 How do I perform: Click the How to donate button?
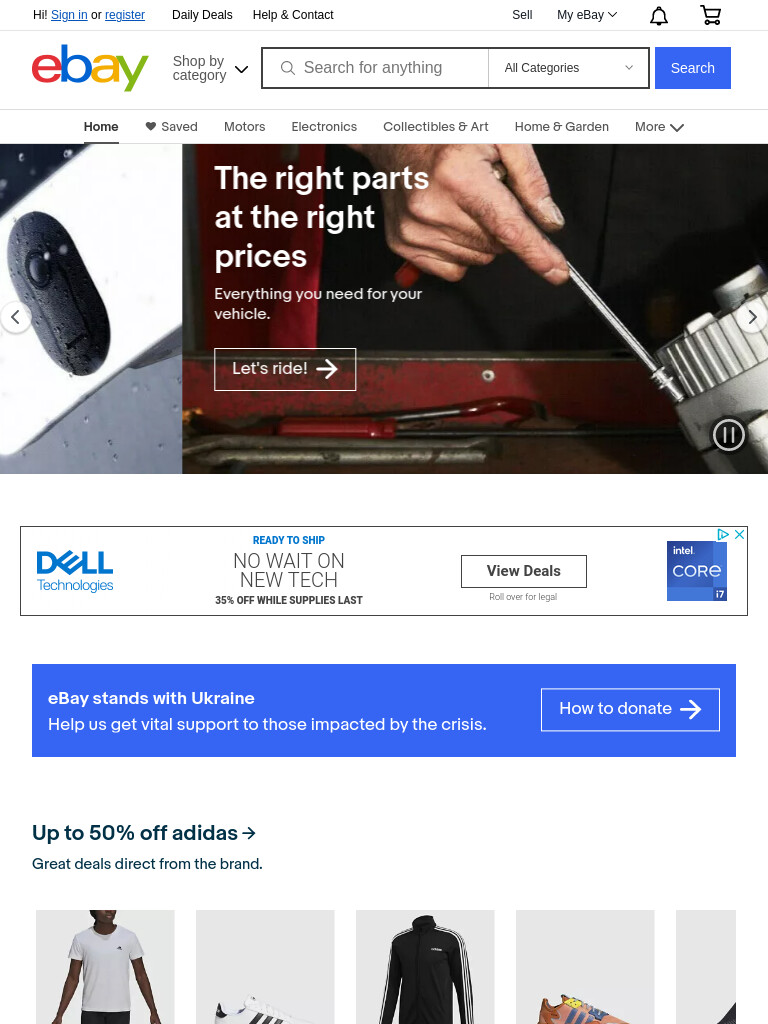coord(630,709)
